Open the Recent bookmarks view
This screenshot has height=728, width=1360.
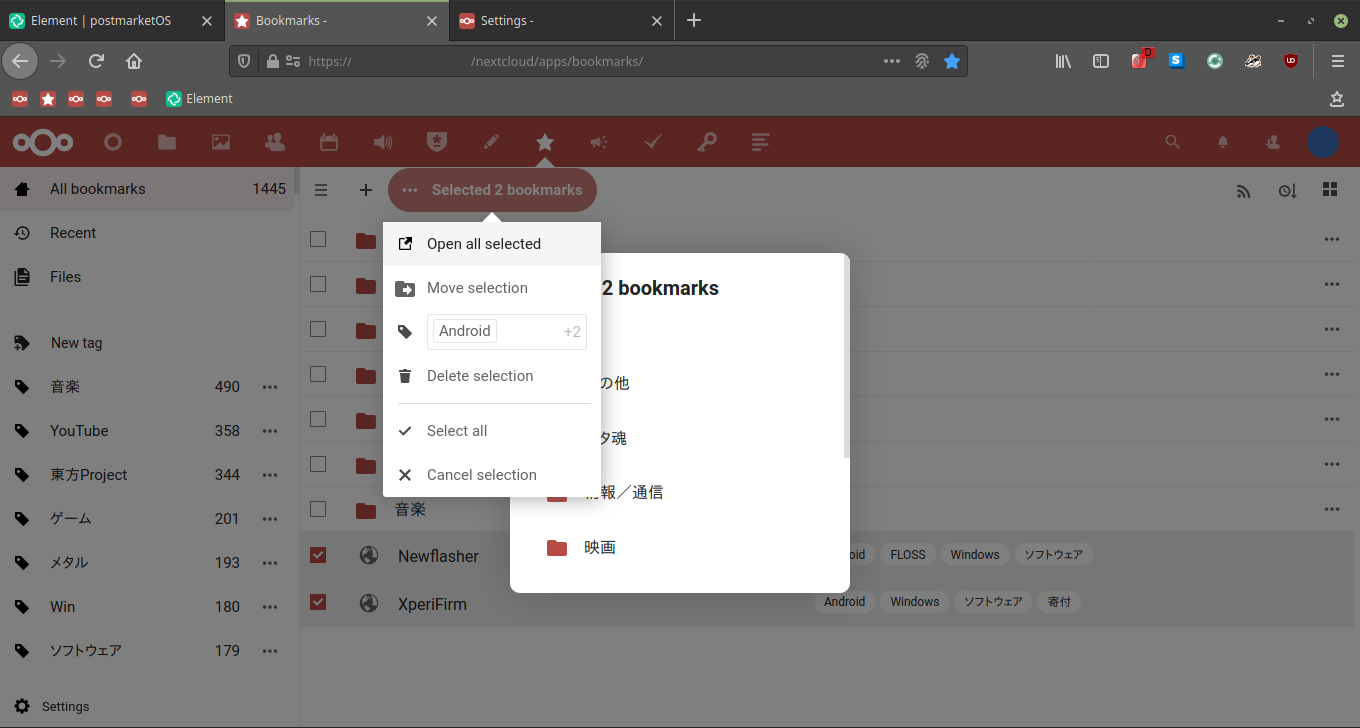pos(70,232)
